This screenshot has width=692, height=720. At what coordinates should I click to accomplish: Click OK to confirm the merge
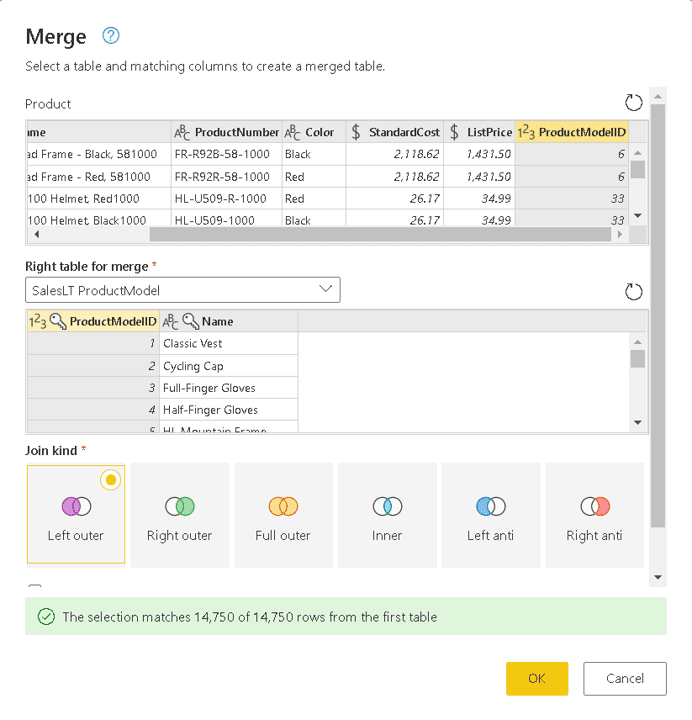coord(537,678)
